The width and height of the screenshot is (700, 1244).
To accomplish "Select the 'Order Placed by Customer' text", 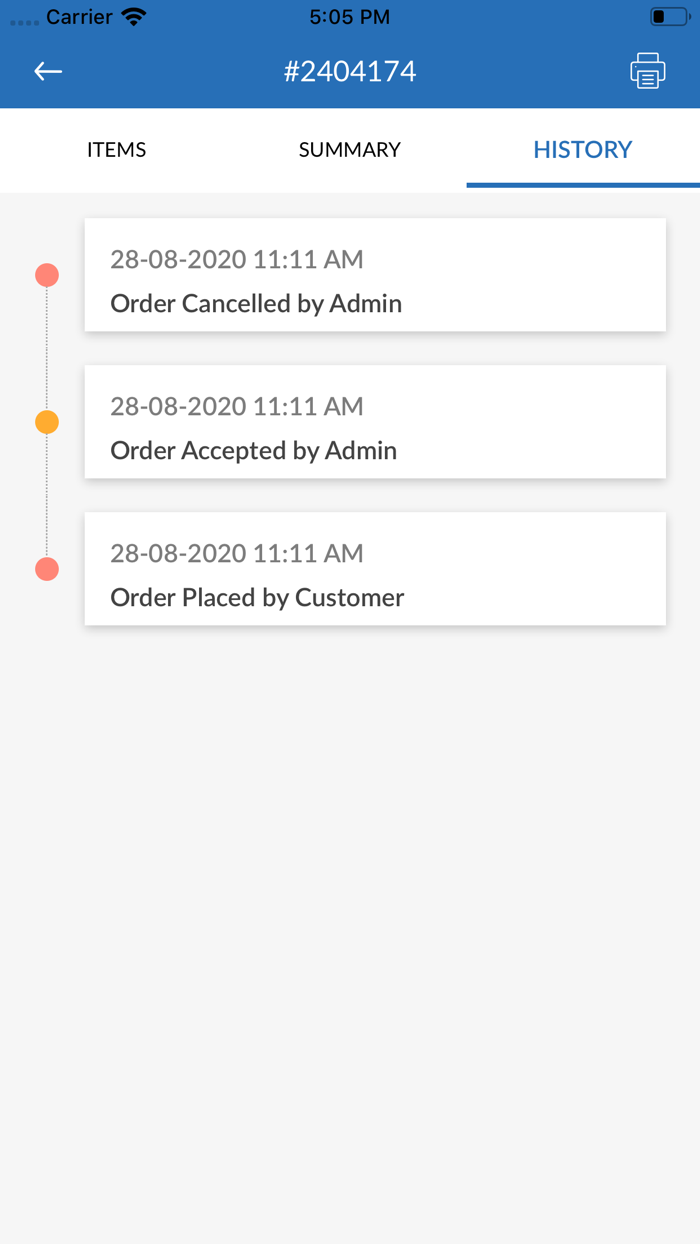I will [x=257, y=598].
